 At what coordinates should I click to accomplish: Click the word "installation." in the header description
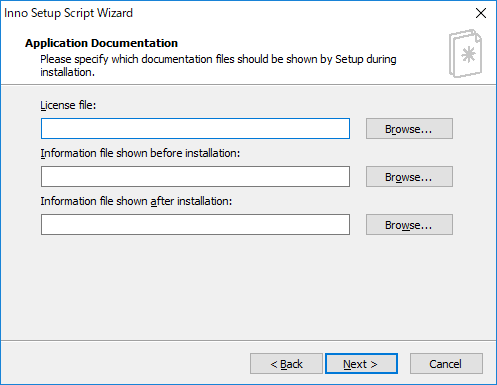coord(68,72)
